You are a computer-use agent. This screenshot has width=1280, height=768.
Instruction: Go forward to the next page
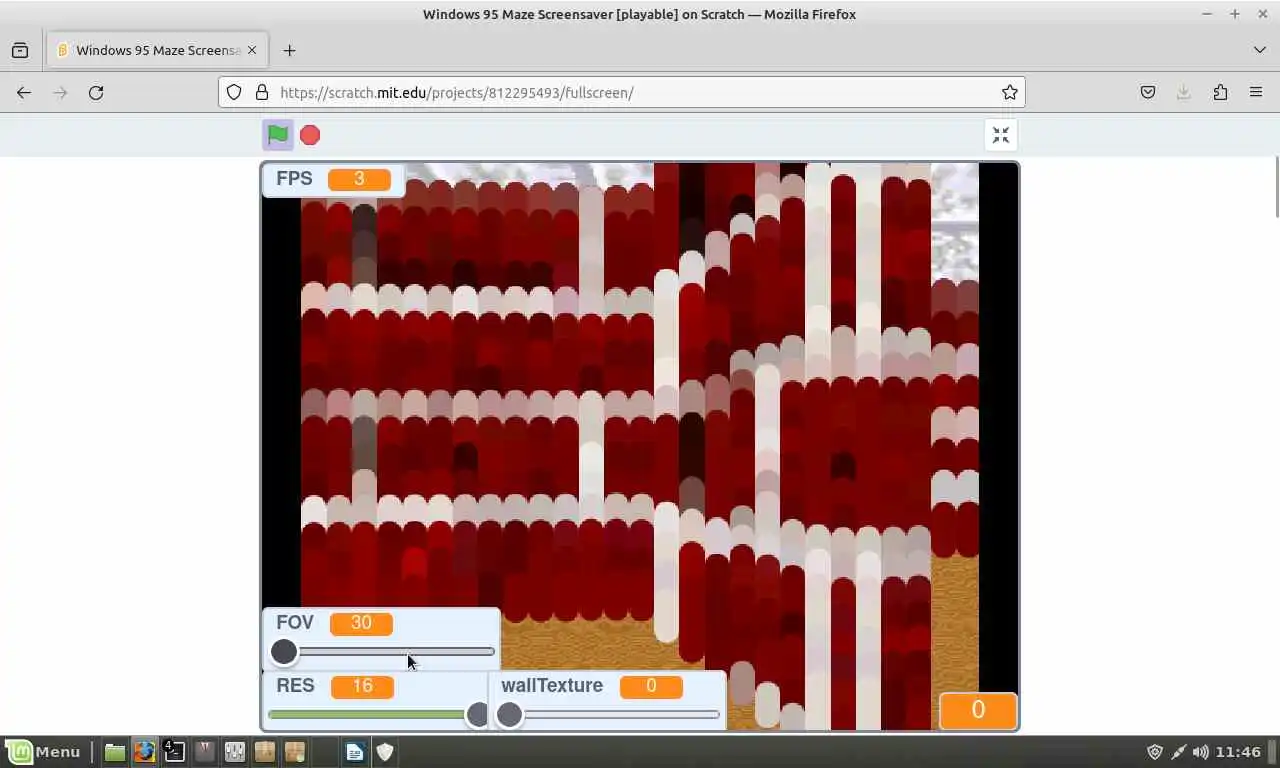(60, 92)
